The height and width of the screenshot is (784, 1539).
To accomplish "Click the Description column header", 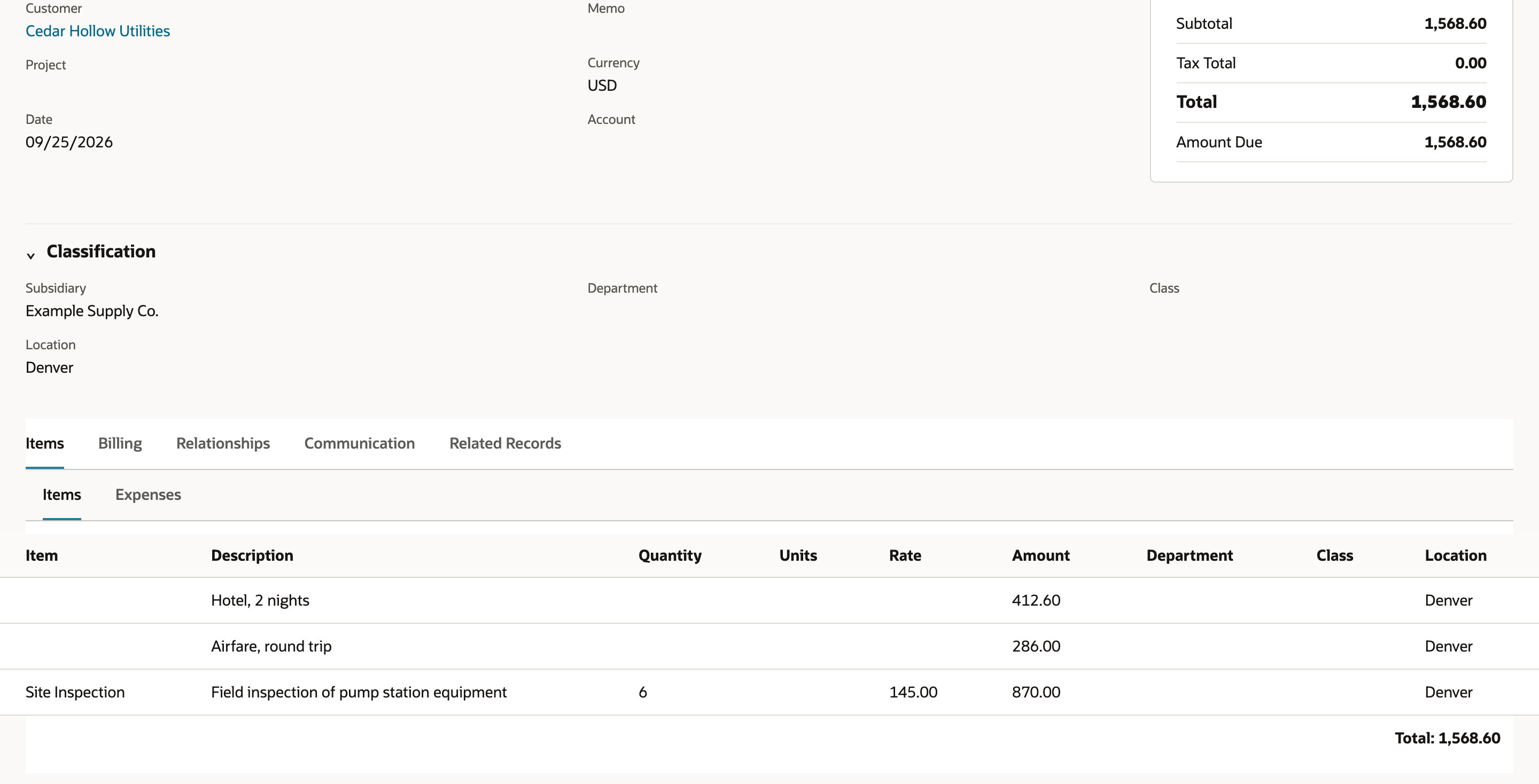I will 252,555.
